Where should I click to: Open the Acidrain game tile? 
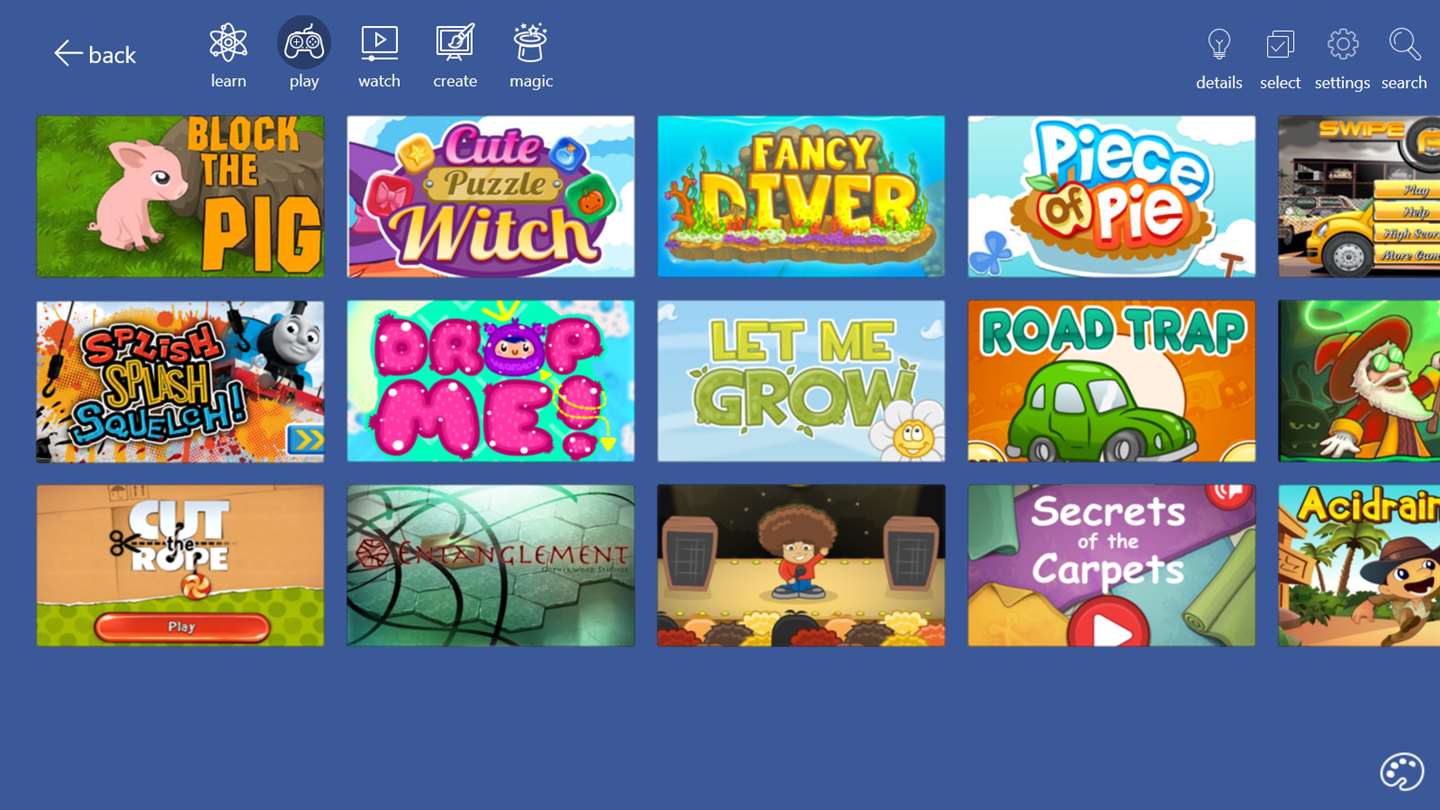[x=1359, y=565]
